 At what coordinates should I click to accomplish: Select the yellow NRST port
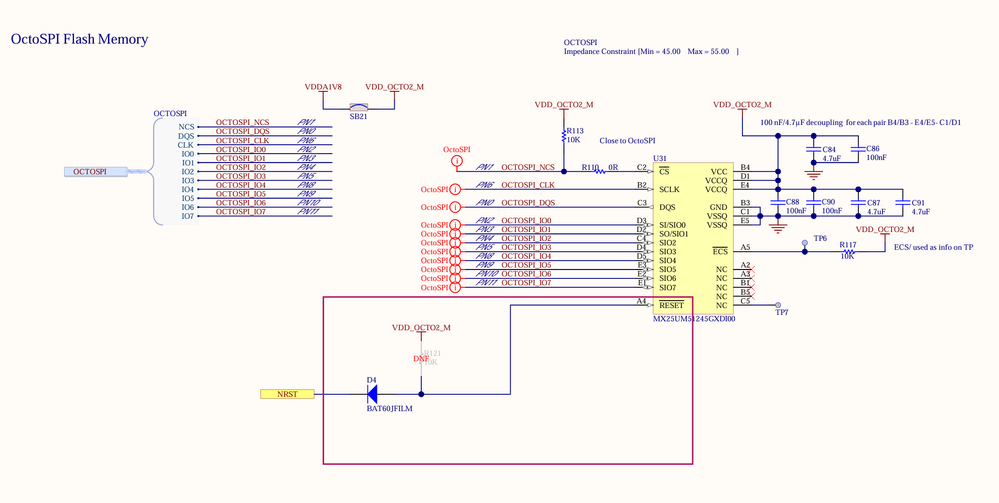coord(287,394)
